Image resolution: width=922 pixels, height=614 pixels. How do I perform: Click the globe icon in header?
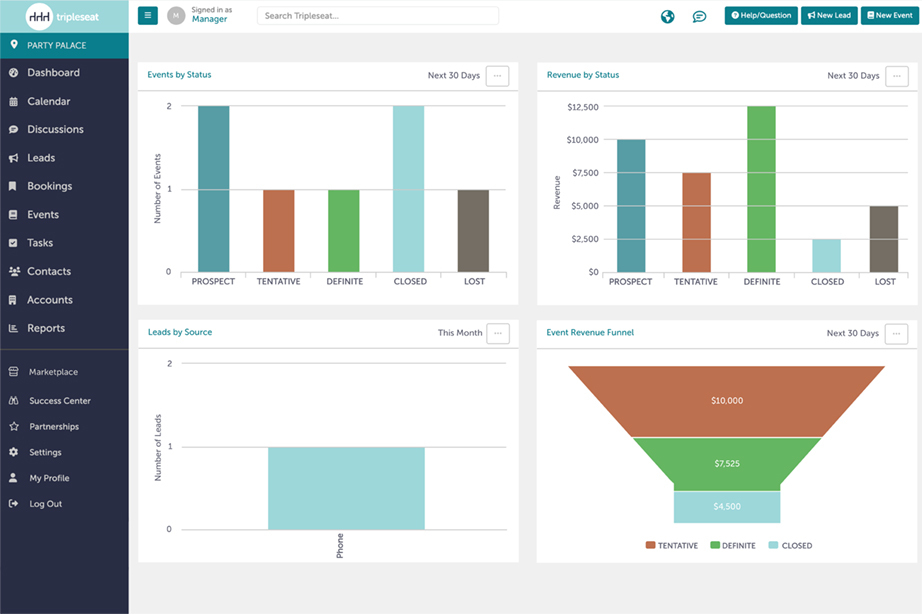click(x=667, y=16)
